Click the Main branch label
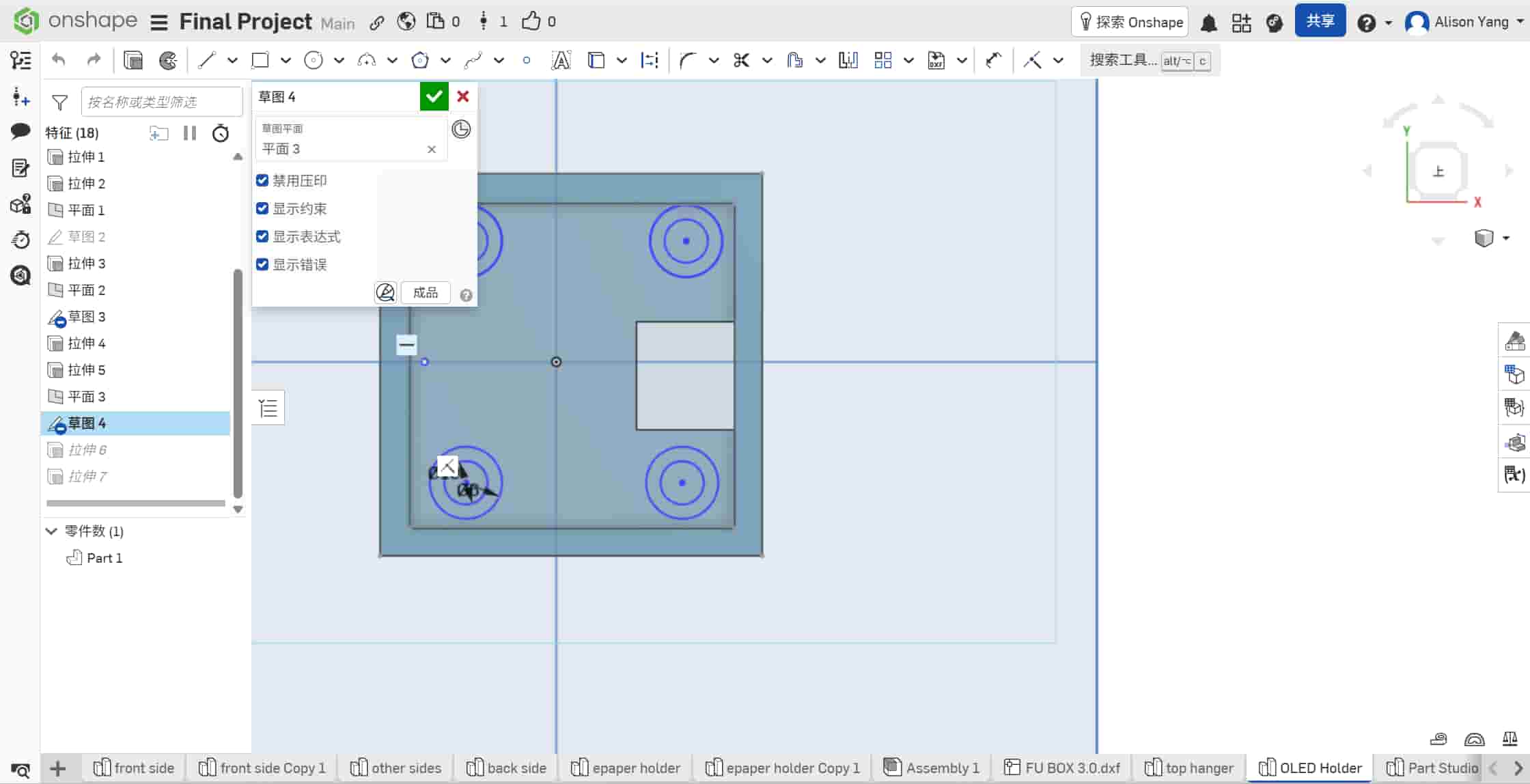Viewport: 1530px width, 784px height. click(337, 24)
